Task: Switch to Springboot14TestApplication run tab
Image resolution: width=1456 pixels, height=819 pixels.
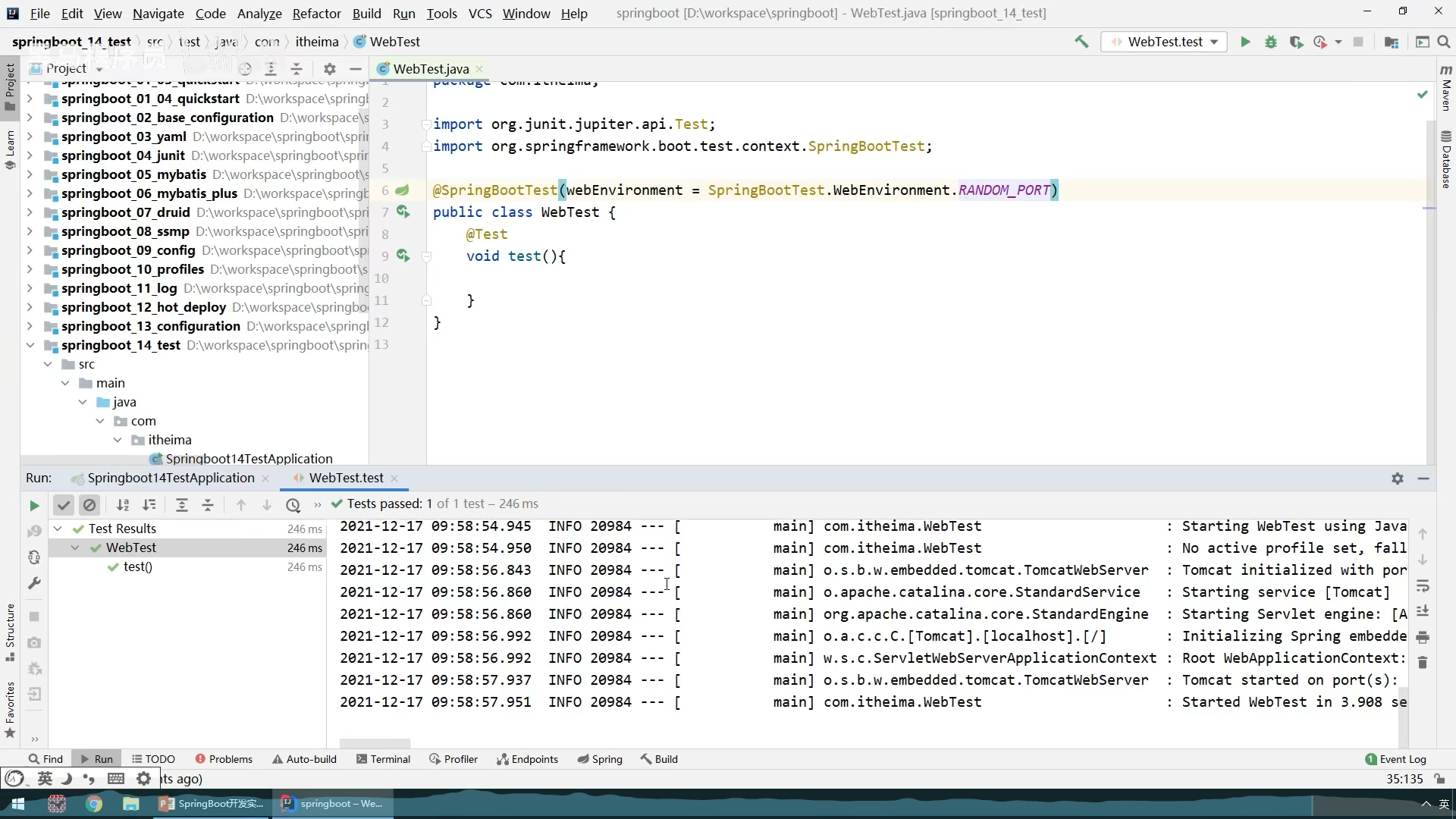Action: (x=171, y=478)
